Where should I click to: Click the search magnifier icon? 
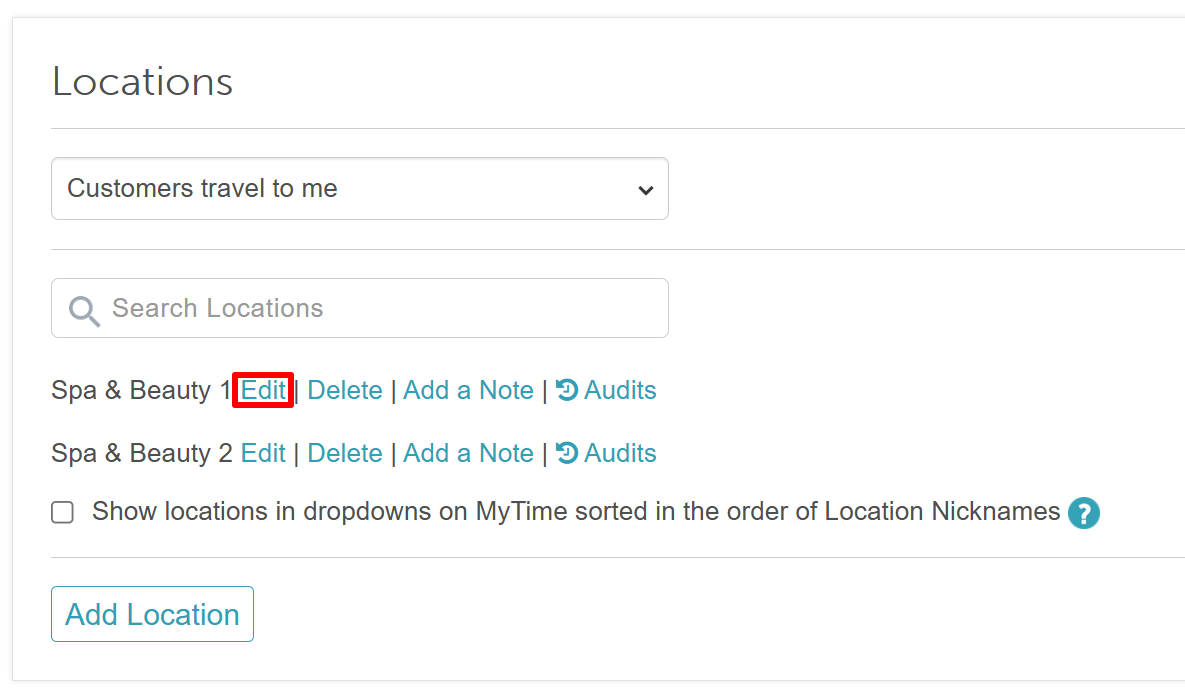click(x=84, y=310)
